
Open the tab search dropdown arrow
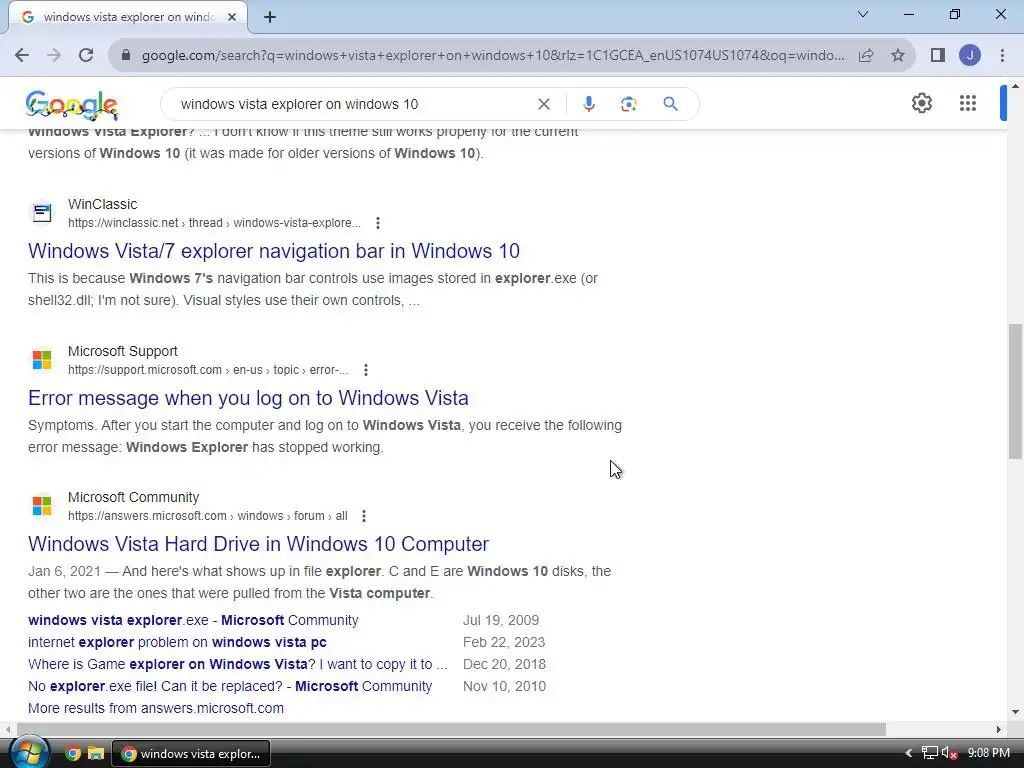click(x=863, y=14)
